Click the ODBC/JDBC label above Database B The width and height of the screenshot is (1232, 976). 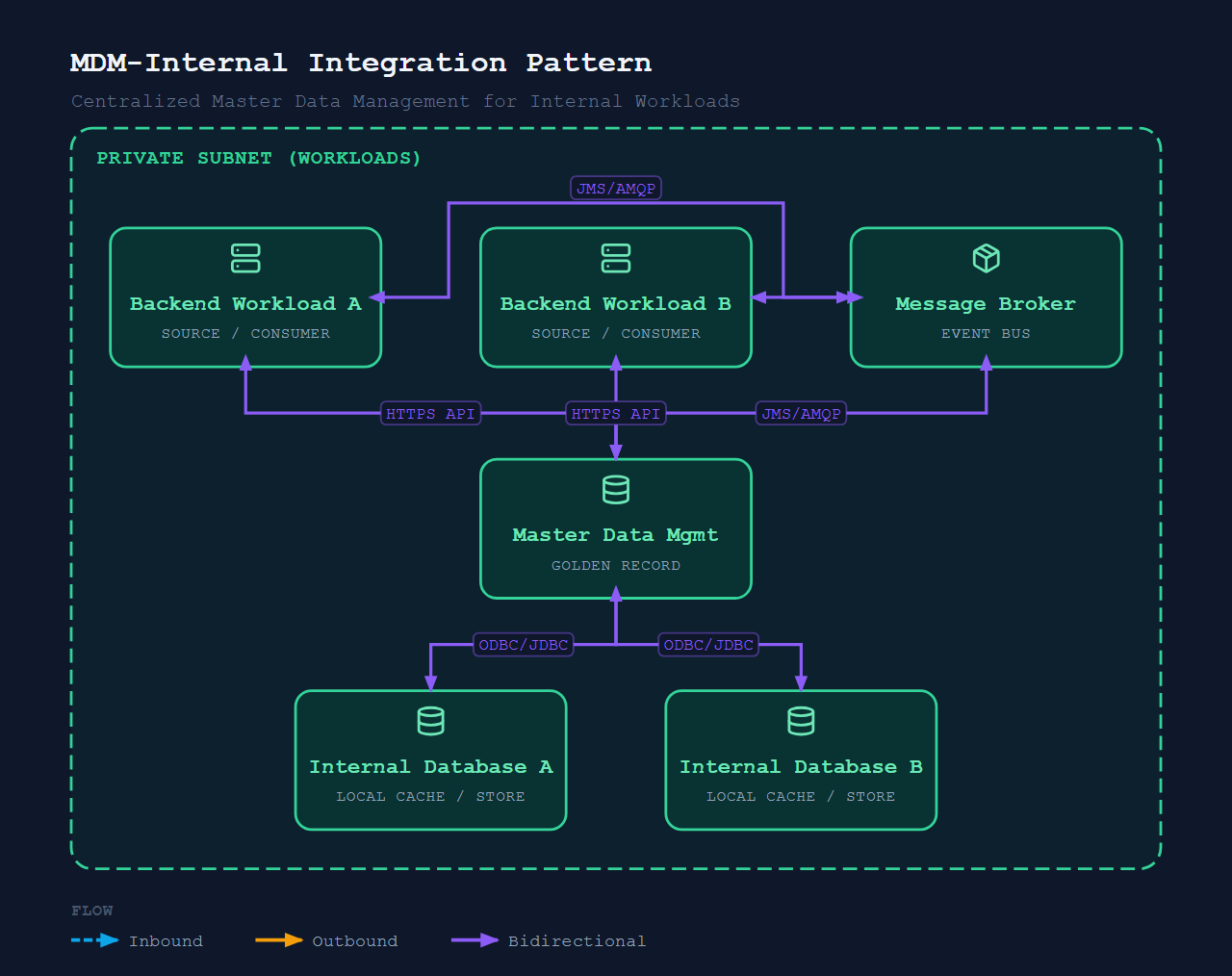tap(708, 645)
